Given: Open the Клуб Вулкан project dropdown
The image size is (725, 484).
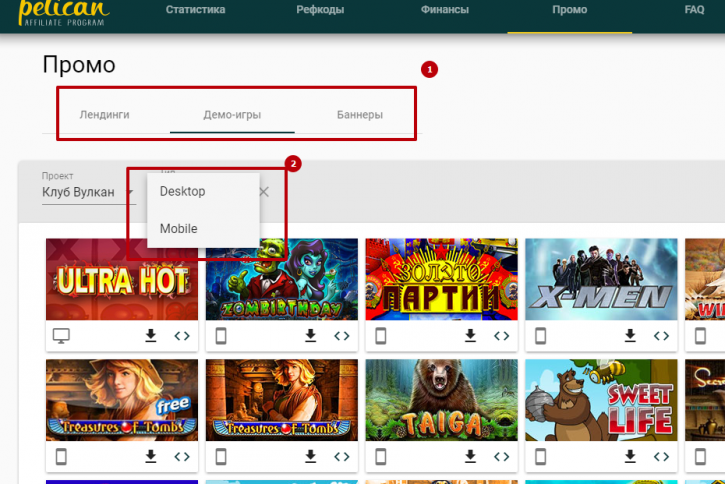Looking at the screenshot, I should click(x=88, y=192).
